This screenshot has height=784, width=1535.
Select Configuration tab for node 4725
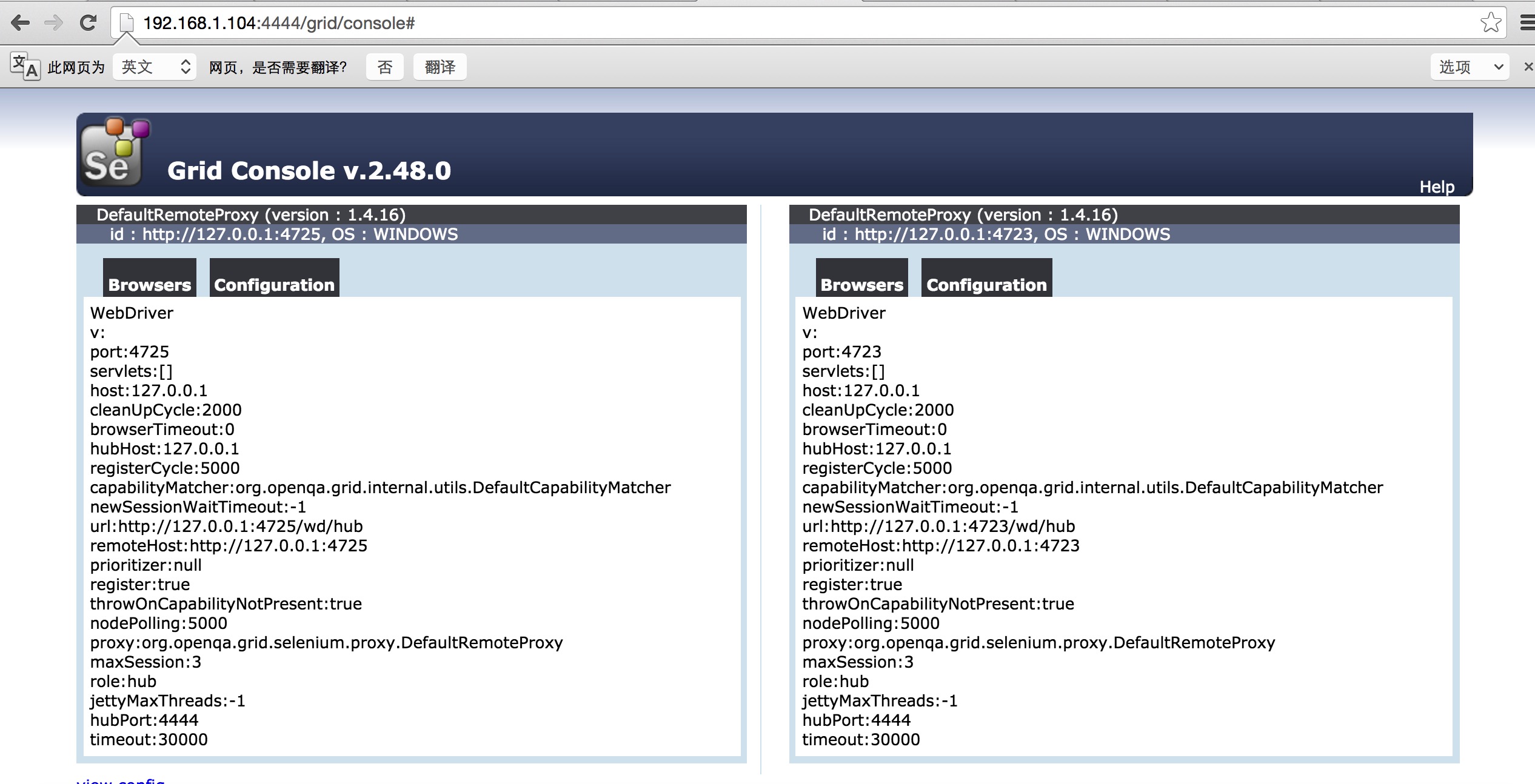pyautogui.click(x=275, y=278)
